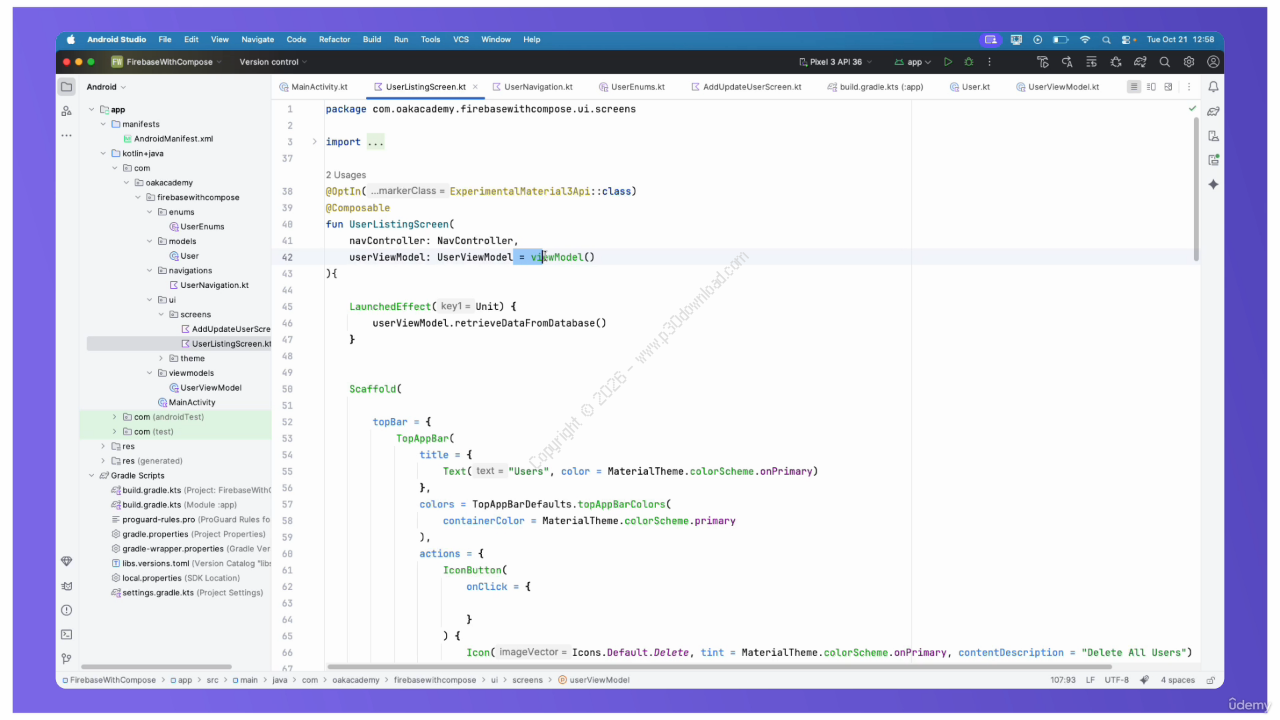
Task: Switch to the UserViewModel.kt tab
Action: 1062,87
